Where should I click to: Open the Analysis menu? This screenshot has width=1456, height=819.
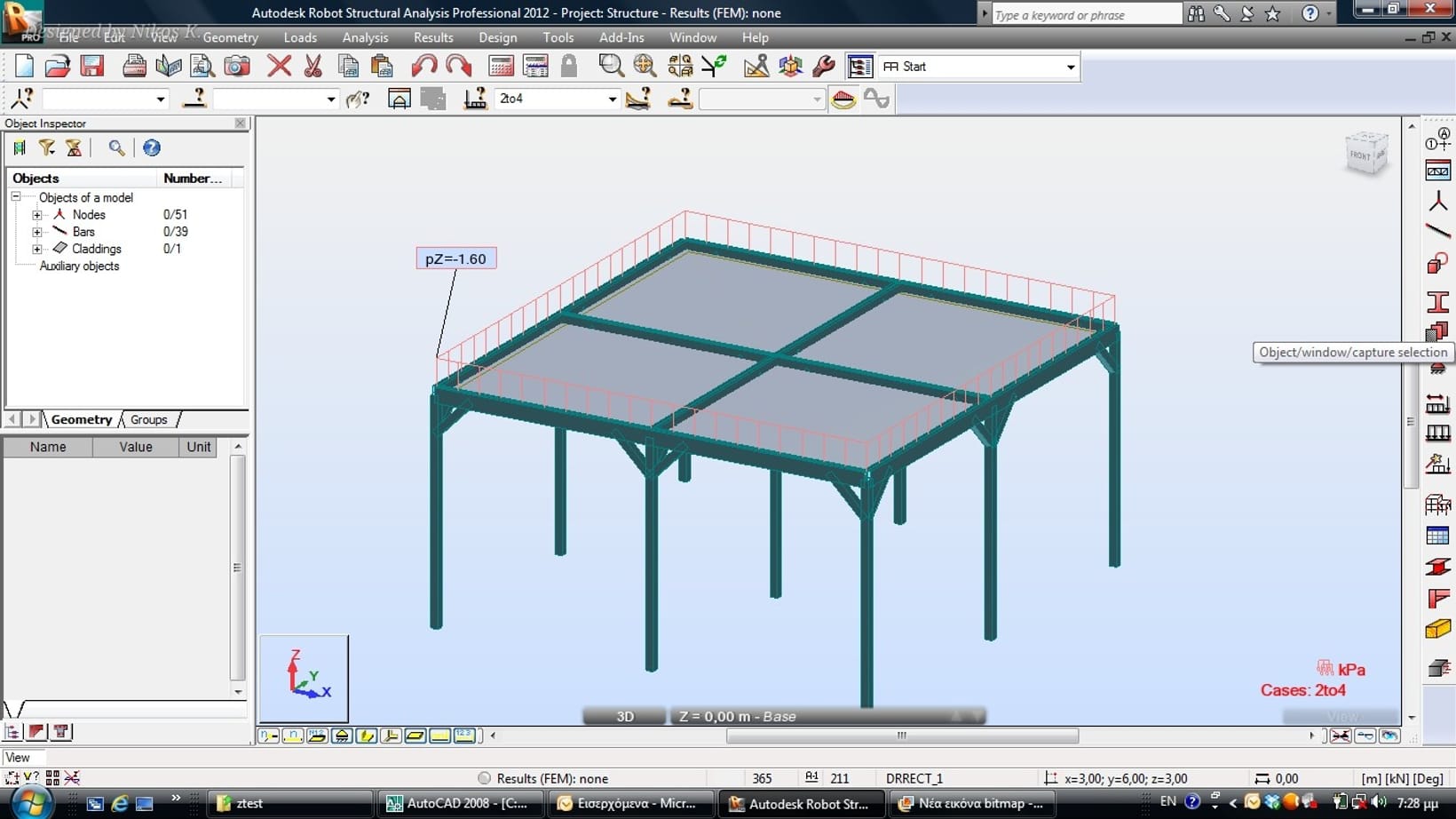[x=365, y=37]
